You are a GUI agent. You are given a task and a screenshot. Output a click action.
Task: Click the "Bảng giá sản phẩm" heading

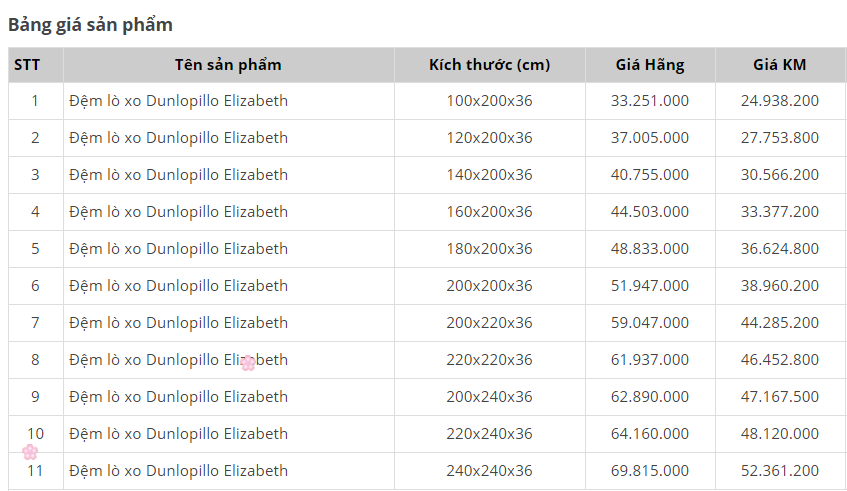[x=90, y=24]
